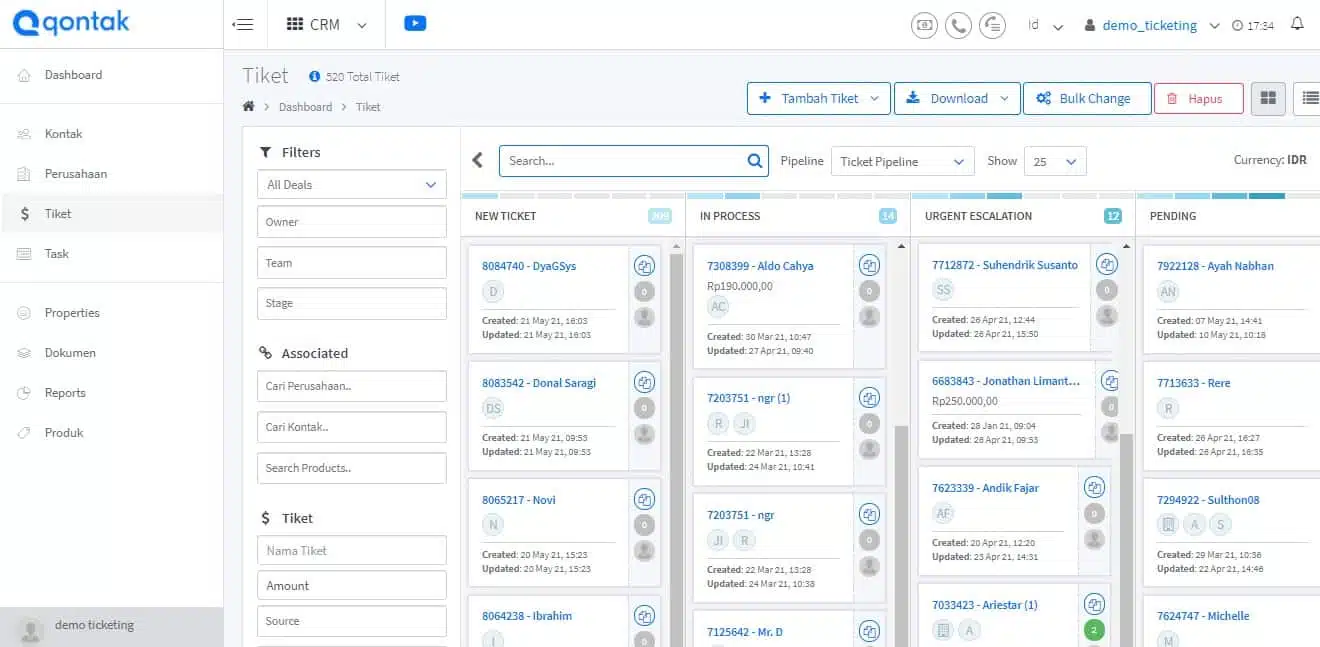Open the Ticket Pipeline dropdown

point(903,161)
